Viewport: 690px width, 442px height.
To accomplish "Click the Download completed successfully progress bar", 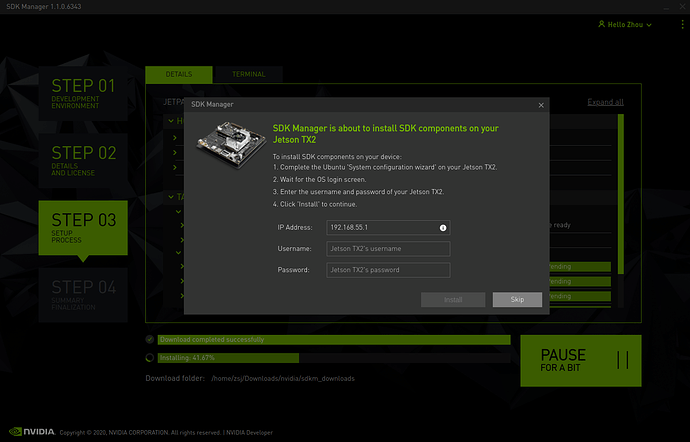I will (x=334, y=339).
